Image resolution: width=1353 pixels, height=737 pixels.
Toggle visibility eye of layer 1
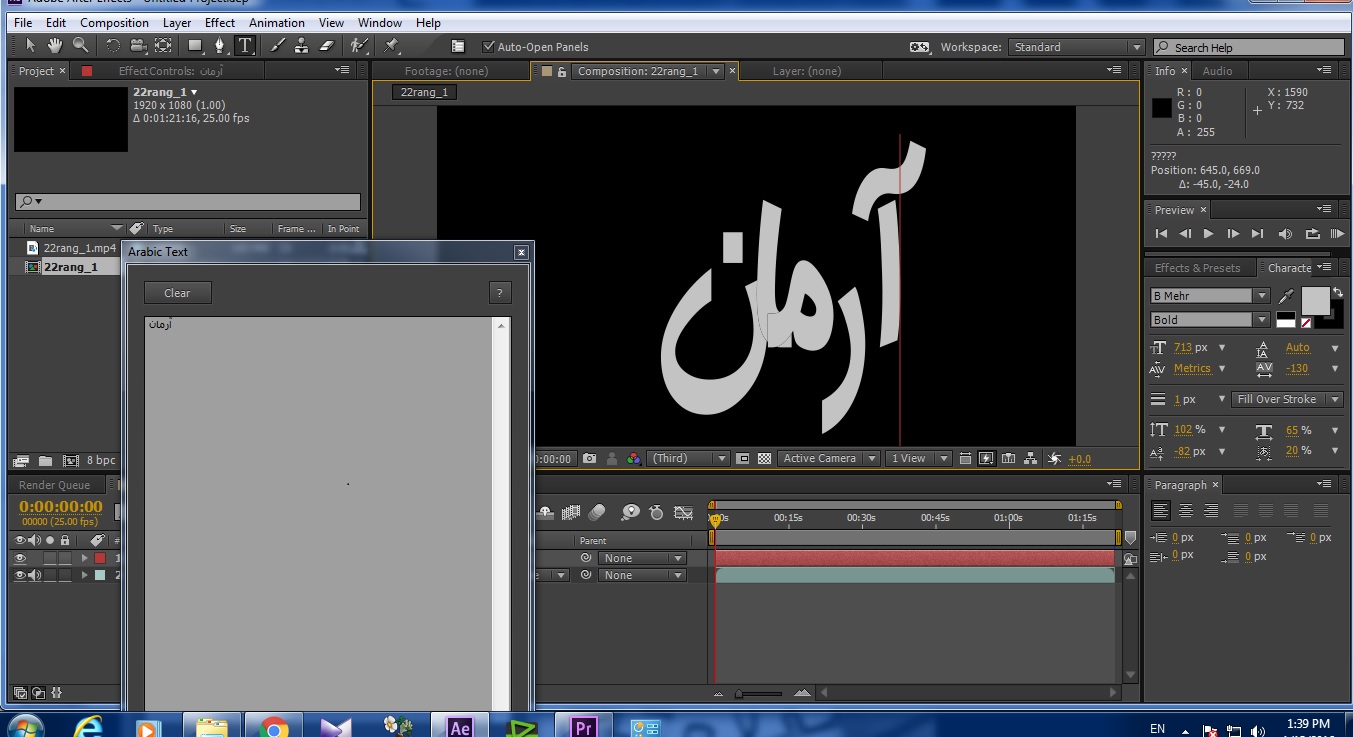pos(20,558)
